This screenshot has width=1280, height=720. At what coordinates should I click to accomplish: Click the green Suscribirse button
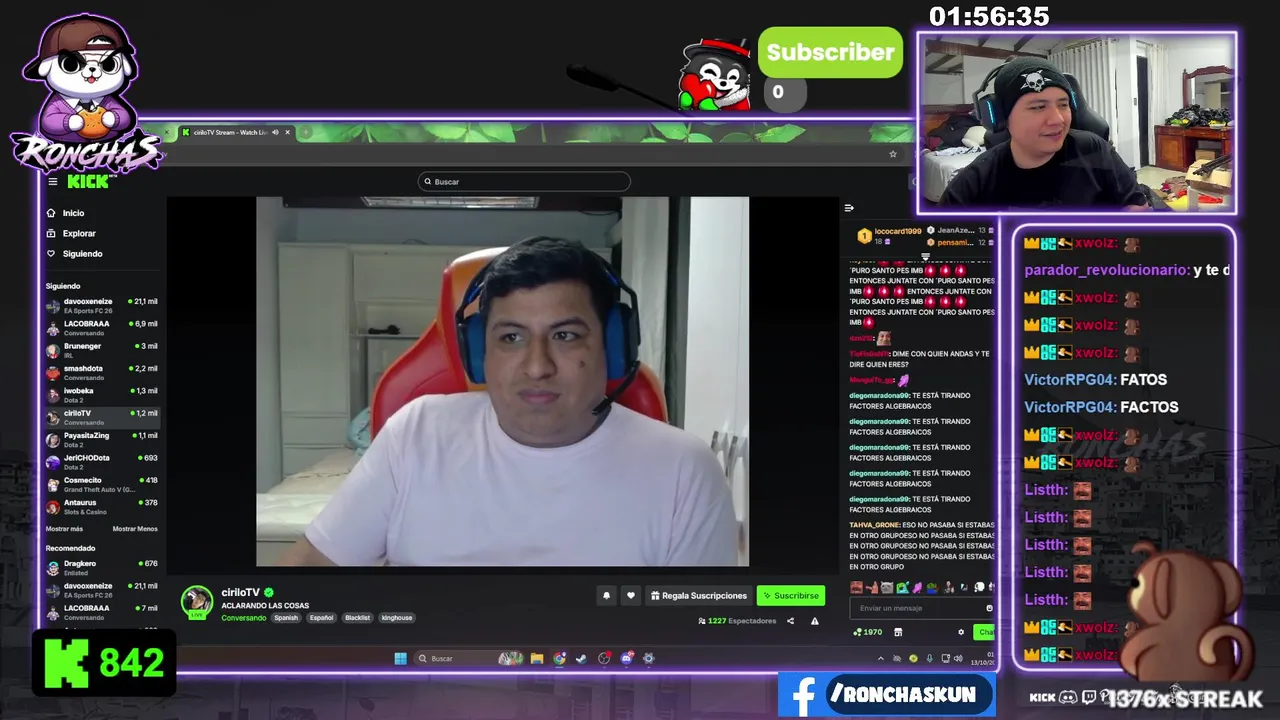[x=790, y=596]
